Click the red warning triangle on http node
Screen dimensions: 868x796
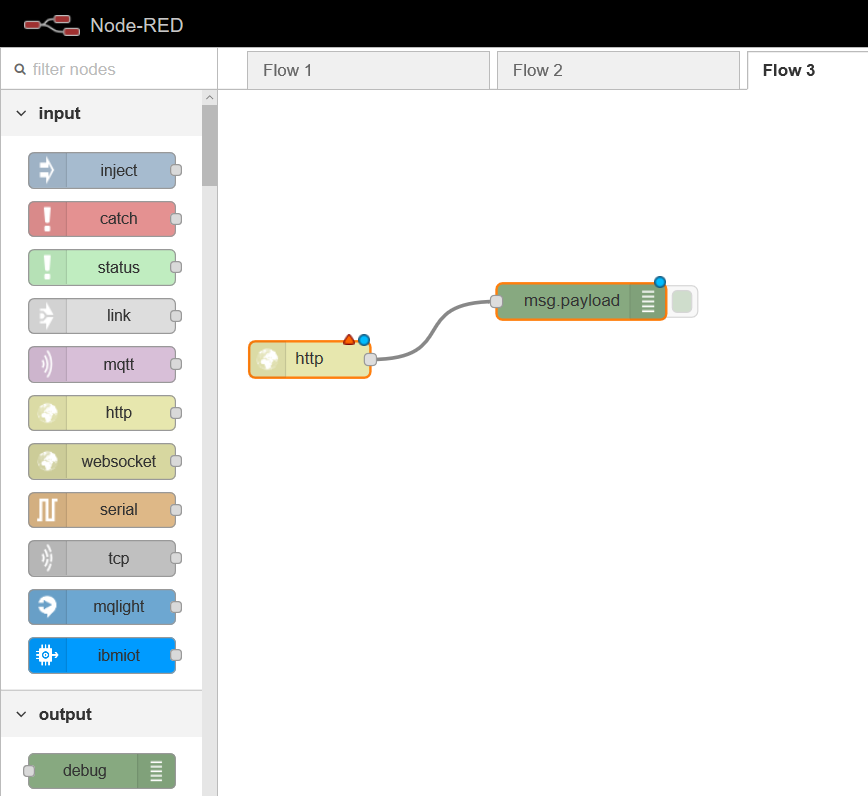tap(349, 339)
